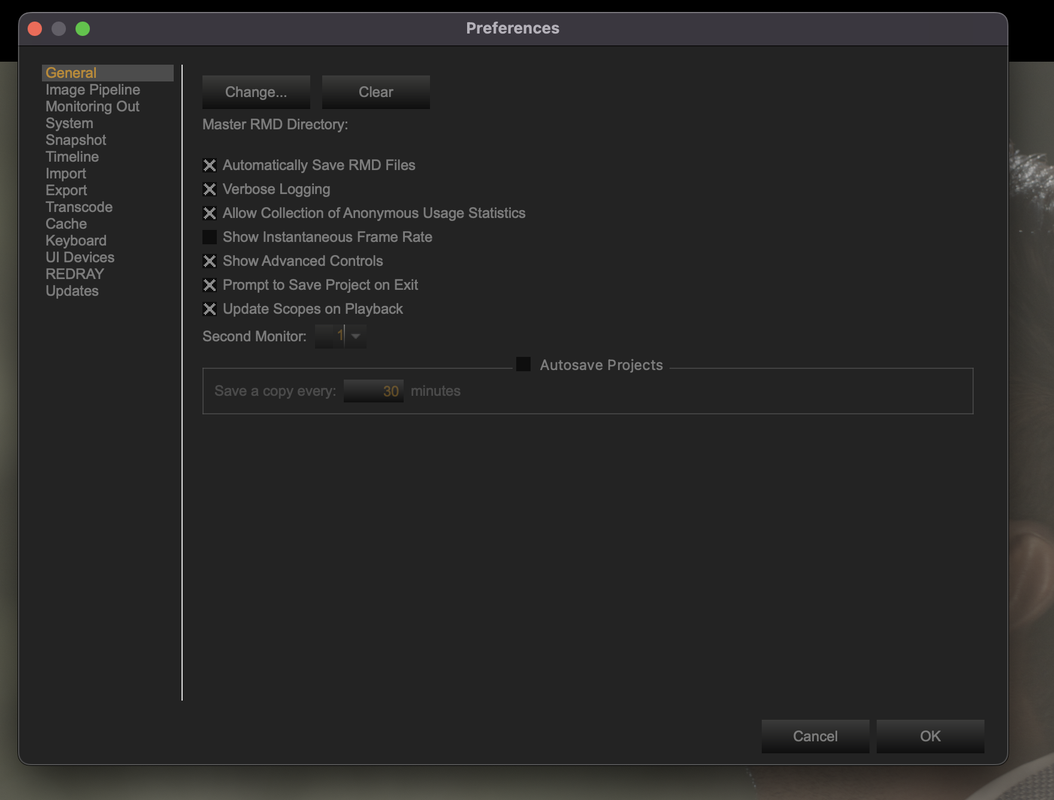The image size is (1054, 800).
Task: Clear the Master RMD Directory
Action: click(376, 92)
